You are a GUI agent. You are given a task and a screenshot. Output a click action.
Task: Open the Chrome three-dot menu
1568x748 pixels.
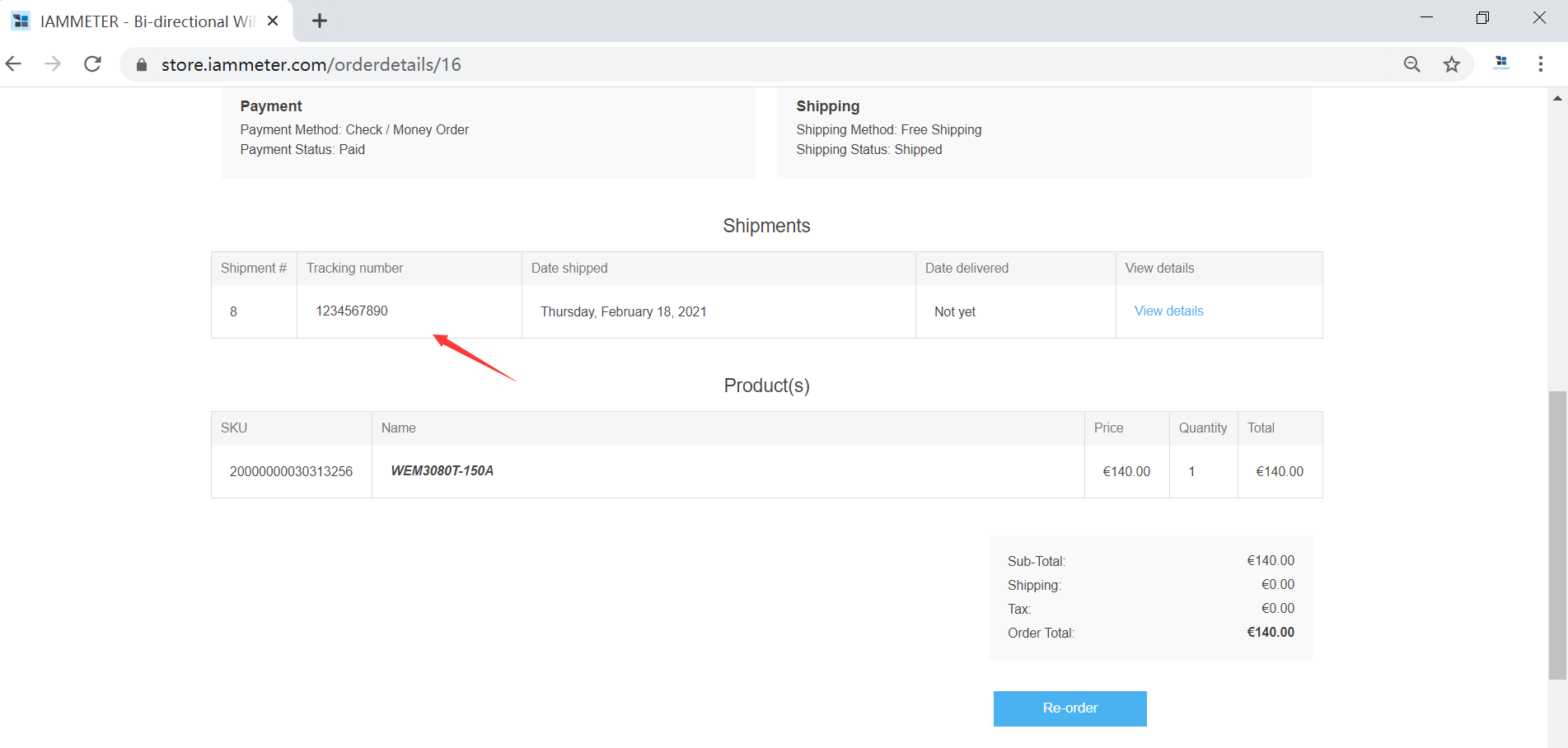pos(1540,64)
